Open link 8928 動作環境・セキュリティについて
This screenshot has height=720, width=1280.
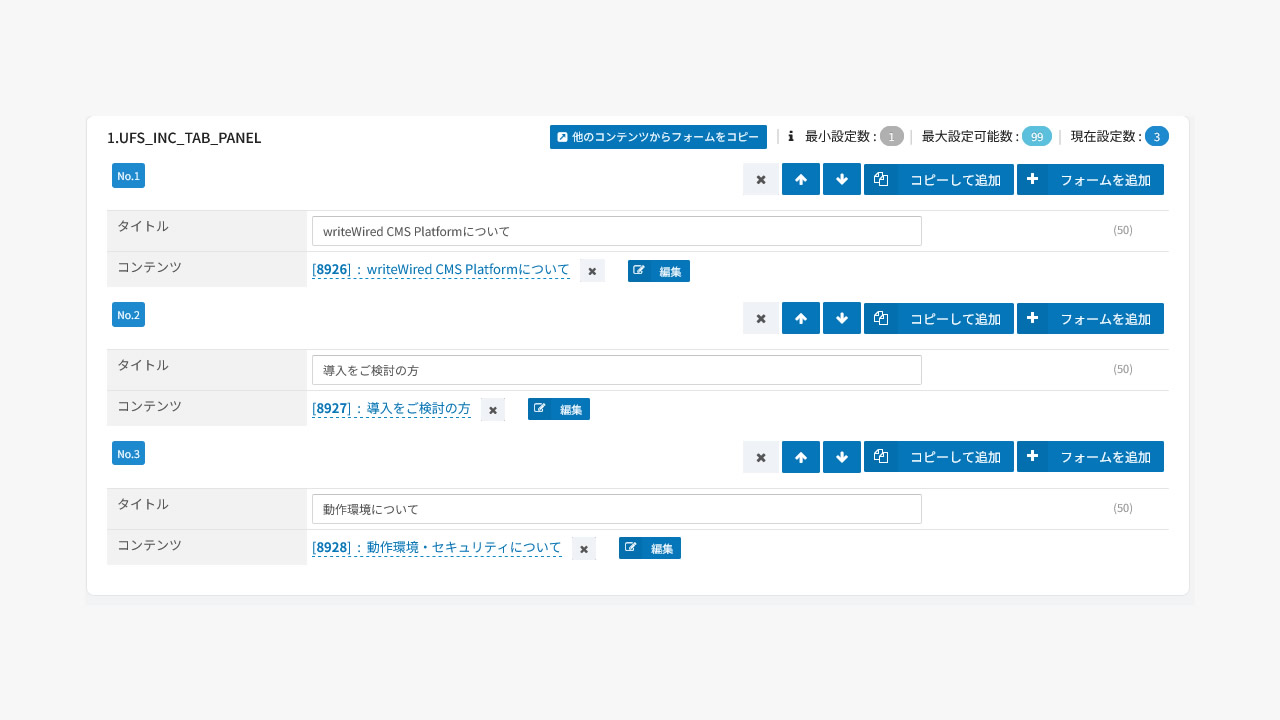click(437, 548)
